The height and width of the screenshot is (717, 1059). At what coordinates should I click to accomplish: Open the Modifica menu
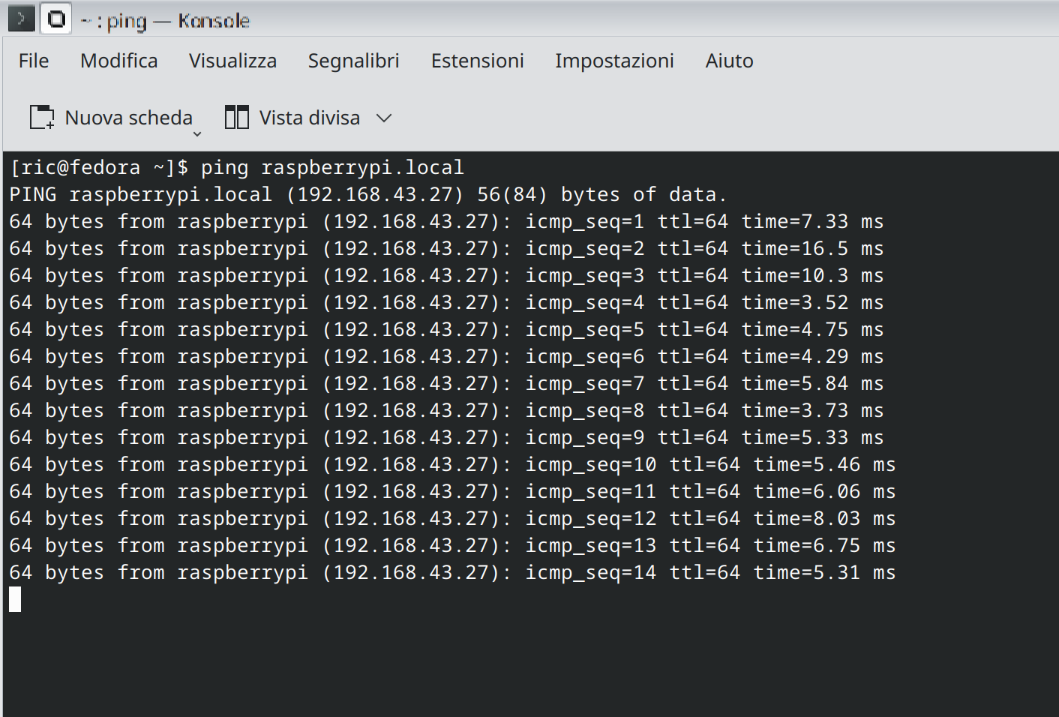click(x=119, y=61)
